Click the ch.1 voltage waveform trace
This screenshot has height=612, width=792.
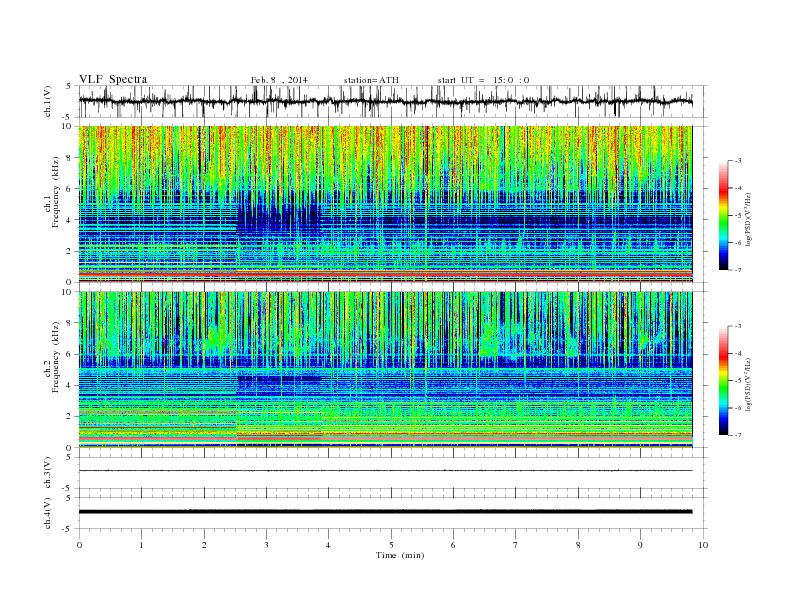click(x=385, y=101)
